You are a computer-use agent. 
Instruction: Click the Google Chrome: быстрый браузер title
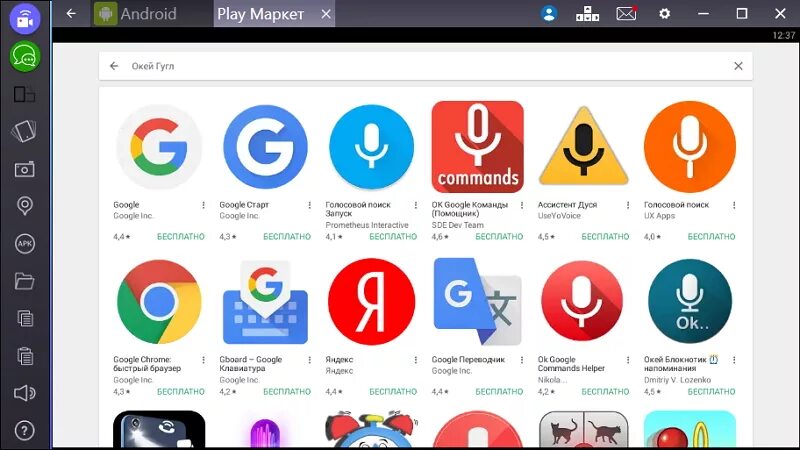click(x=147, y=364)
